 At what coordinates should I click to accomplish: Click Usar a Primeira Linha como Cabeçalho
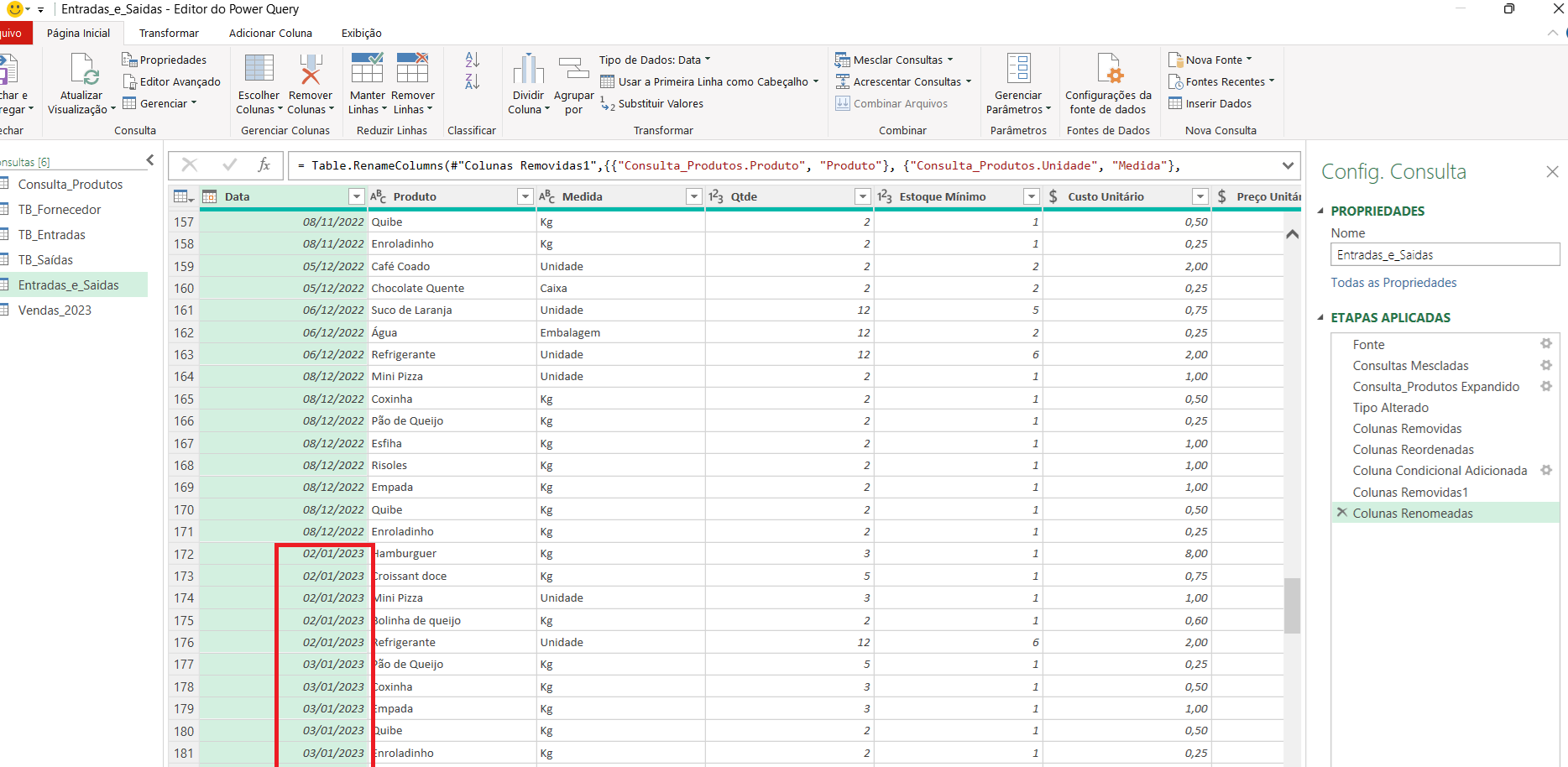pyautogui.click(x=709, y=81)
